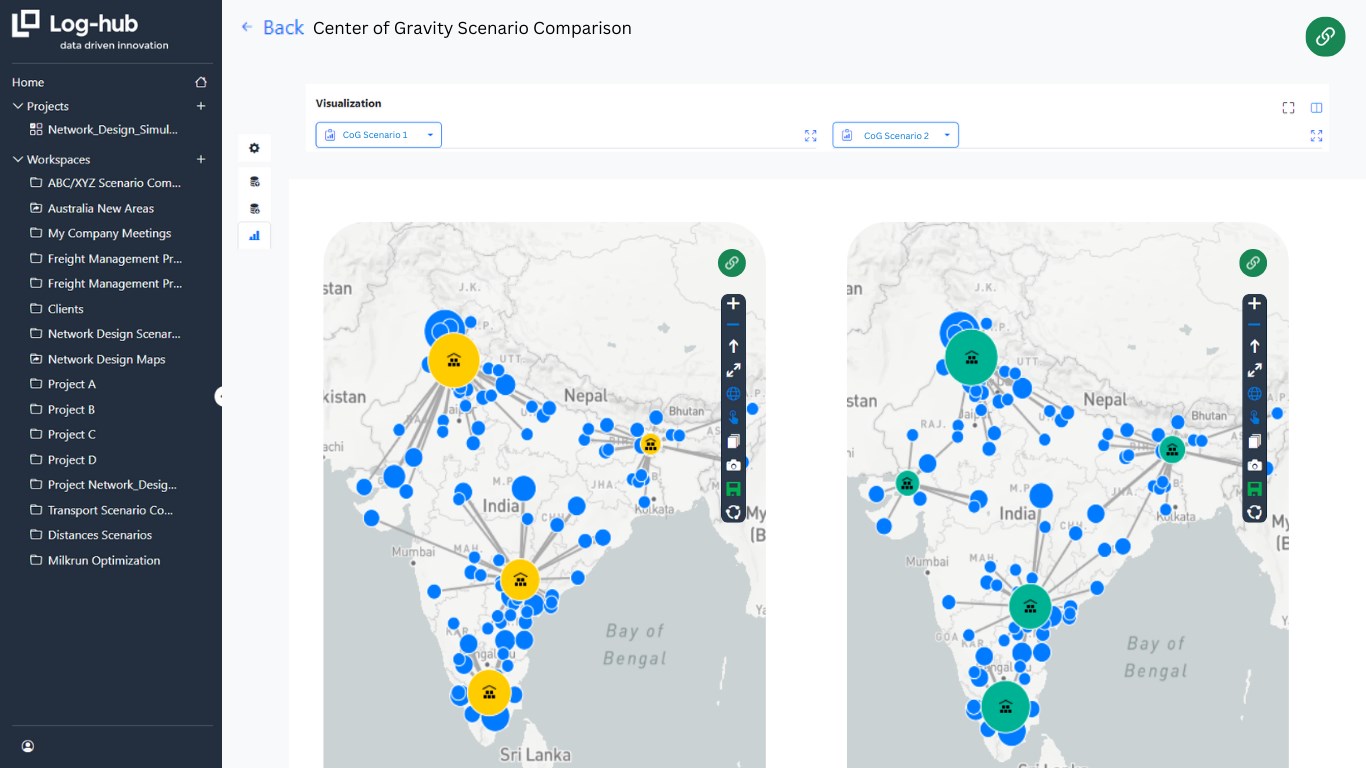Toggle the touch interaction icon on left map
This screenshot has width=1366, height=768.
(733, 418)
